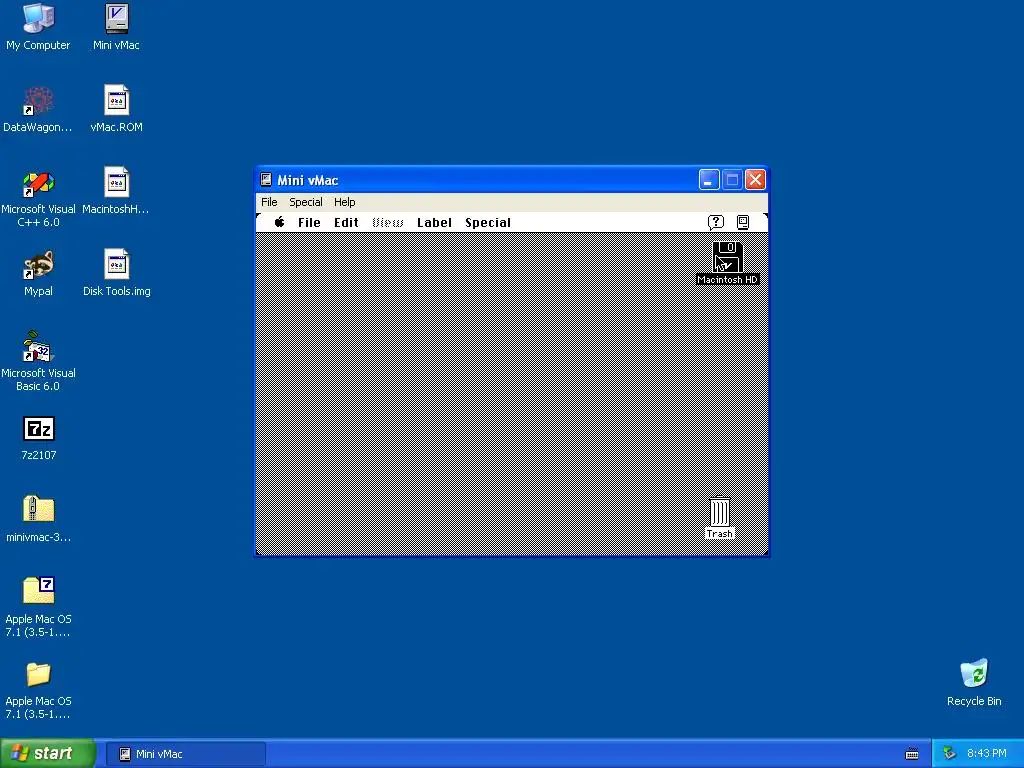Close the Mini vMac window

pyautogui.click(x=756, y=180)
